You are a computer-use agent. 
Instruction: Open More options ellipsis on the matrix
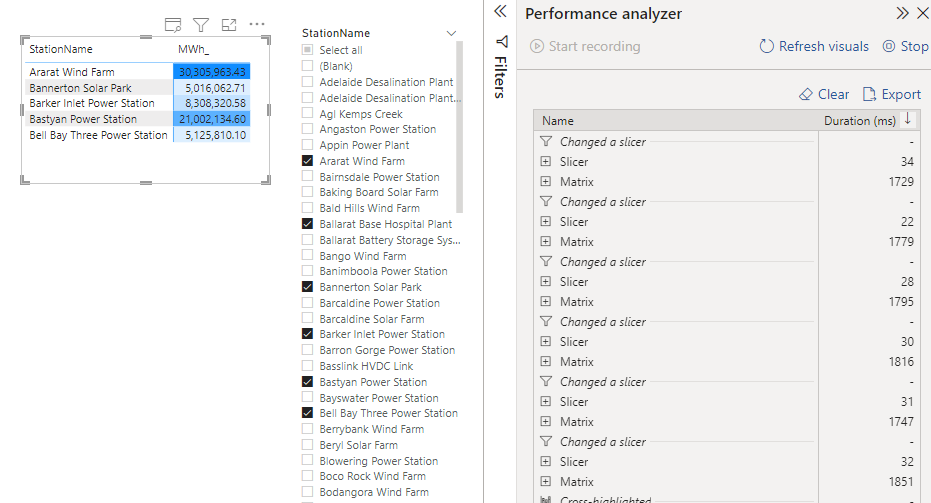click(257, 24)
